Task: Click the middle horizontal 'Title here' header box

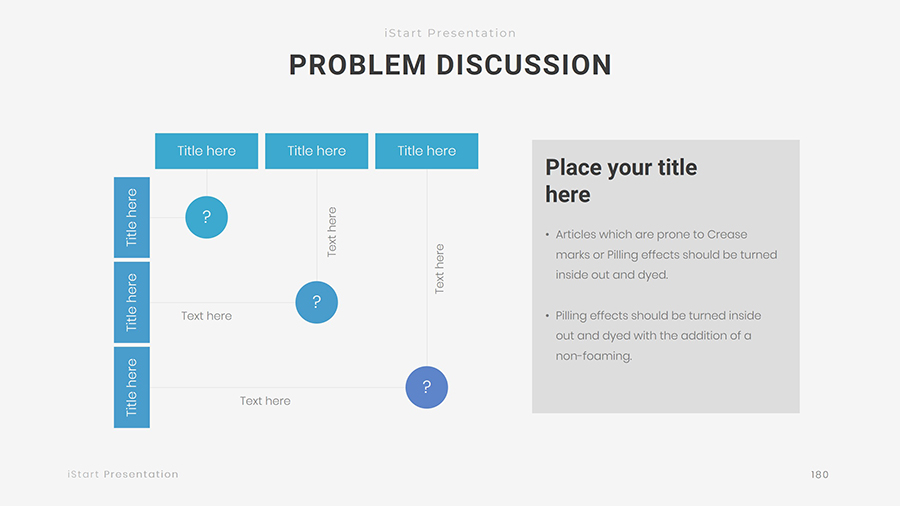Action: (x=316, y=151)
